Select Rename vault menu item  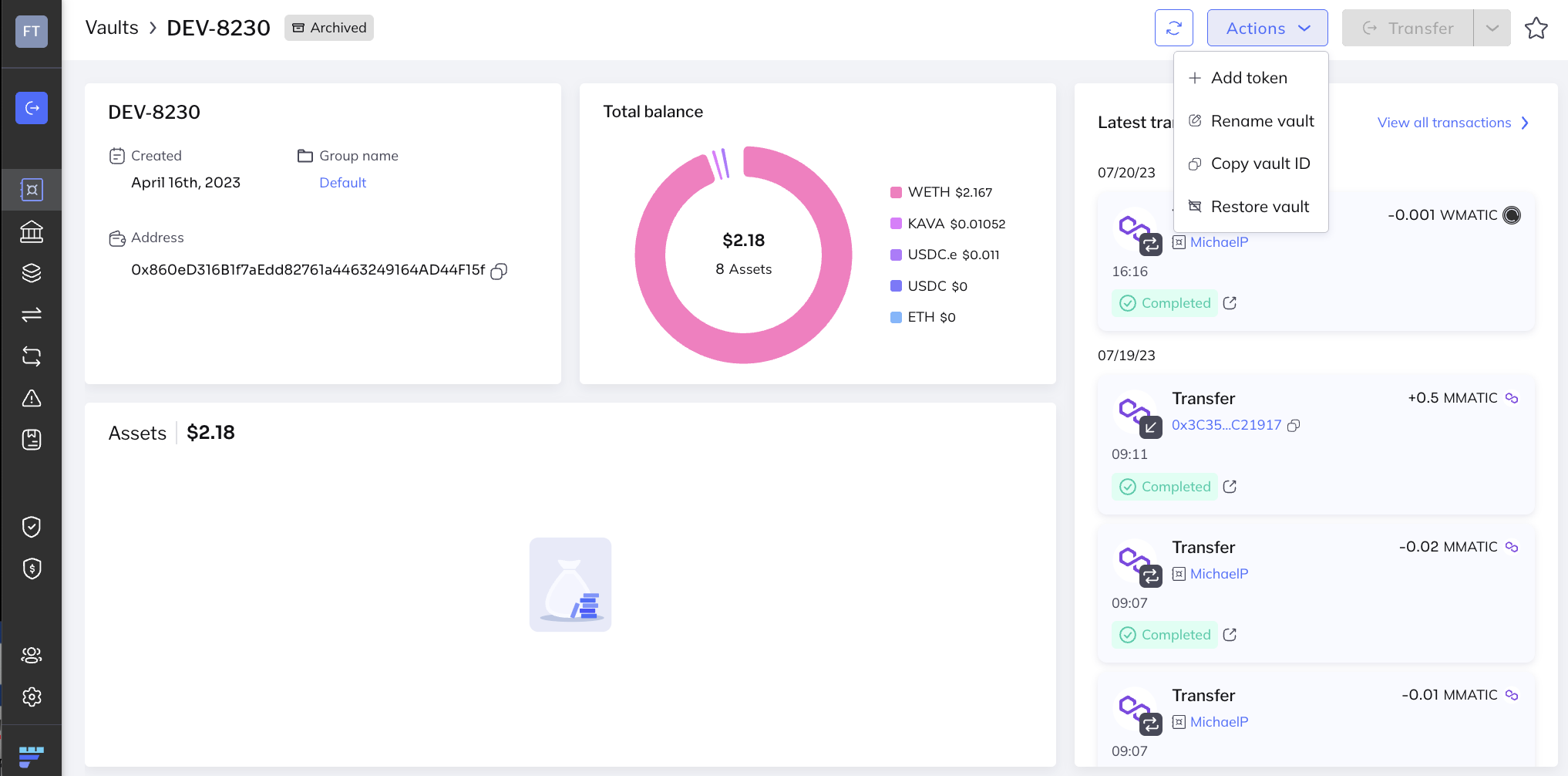pos(1261,121)
